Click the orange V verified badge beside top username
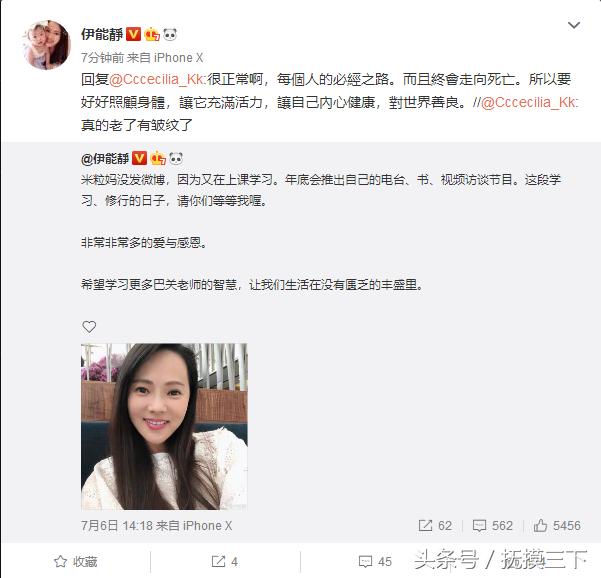 [x=133, y=34]
